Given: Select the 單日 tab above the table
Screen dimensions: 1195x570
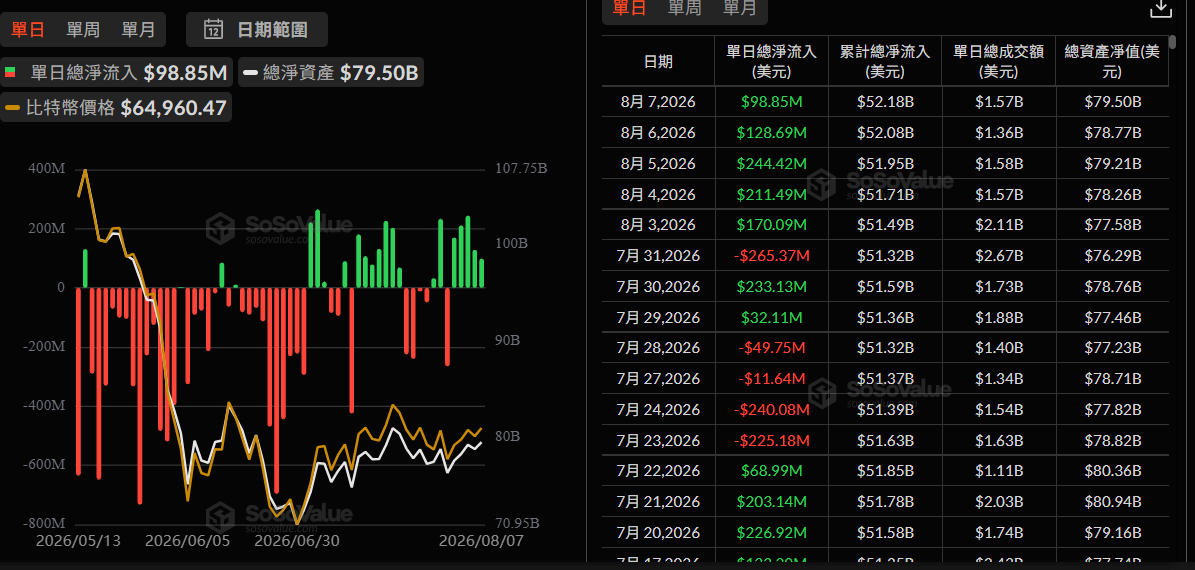Looking at the screenshot, I should coord(629,8).
